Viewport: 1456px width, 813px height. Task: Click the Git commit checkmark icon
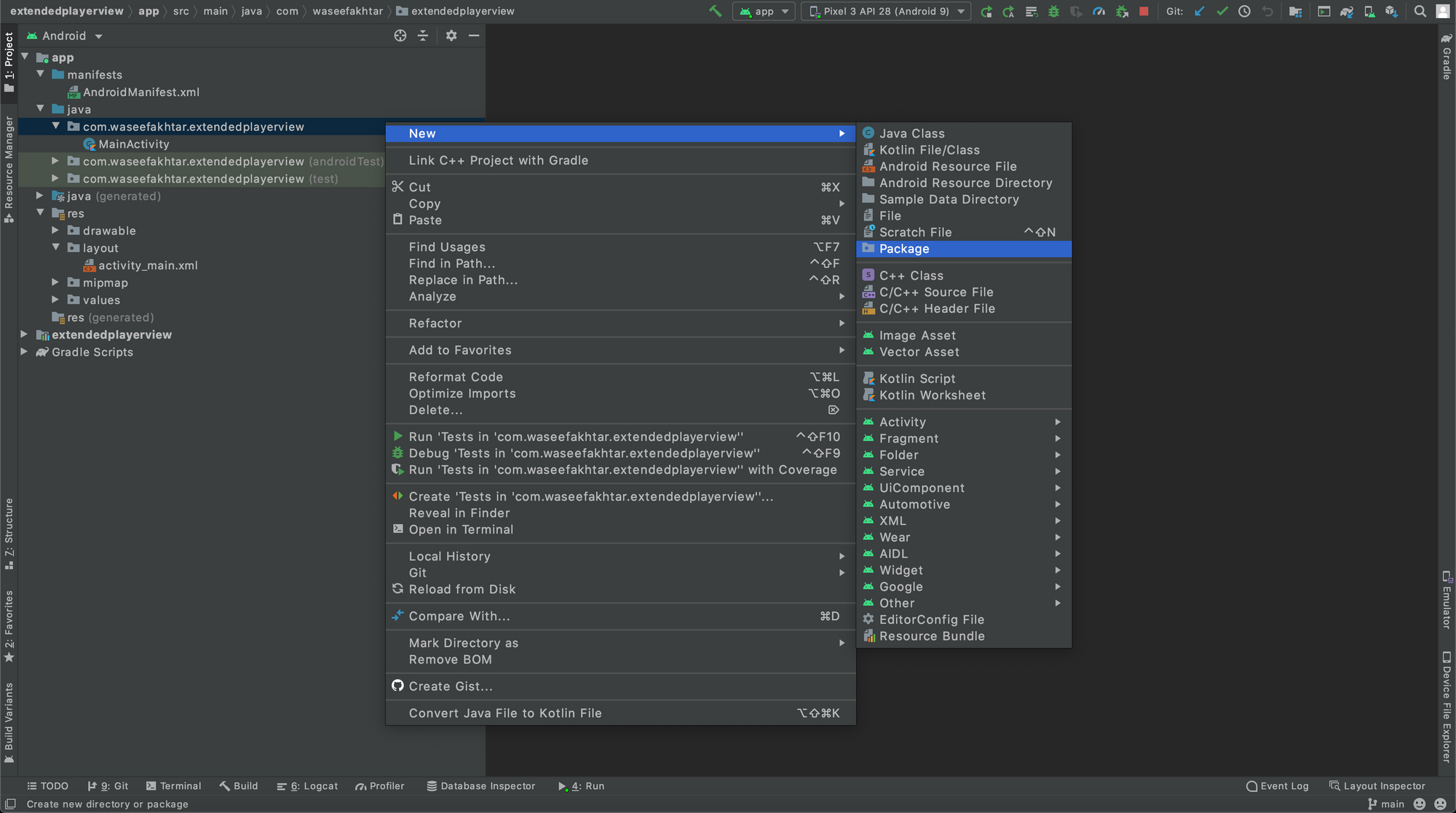[x=1222, y=11]
